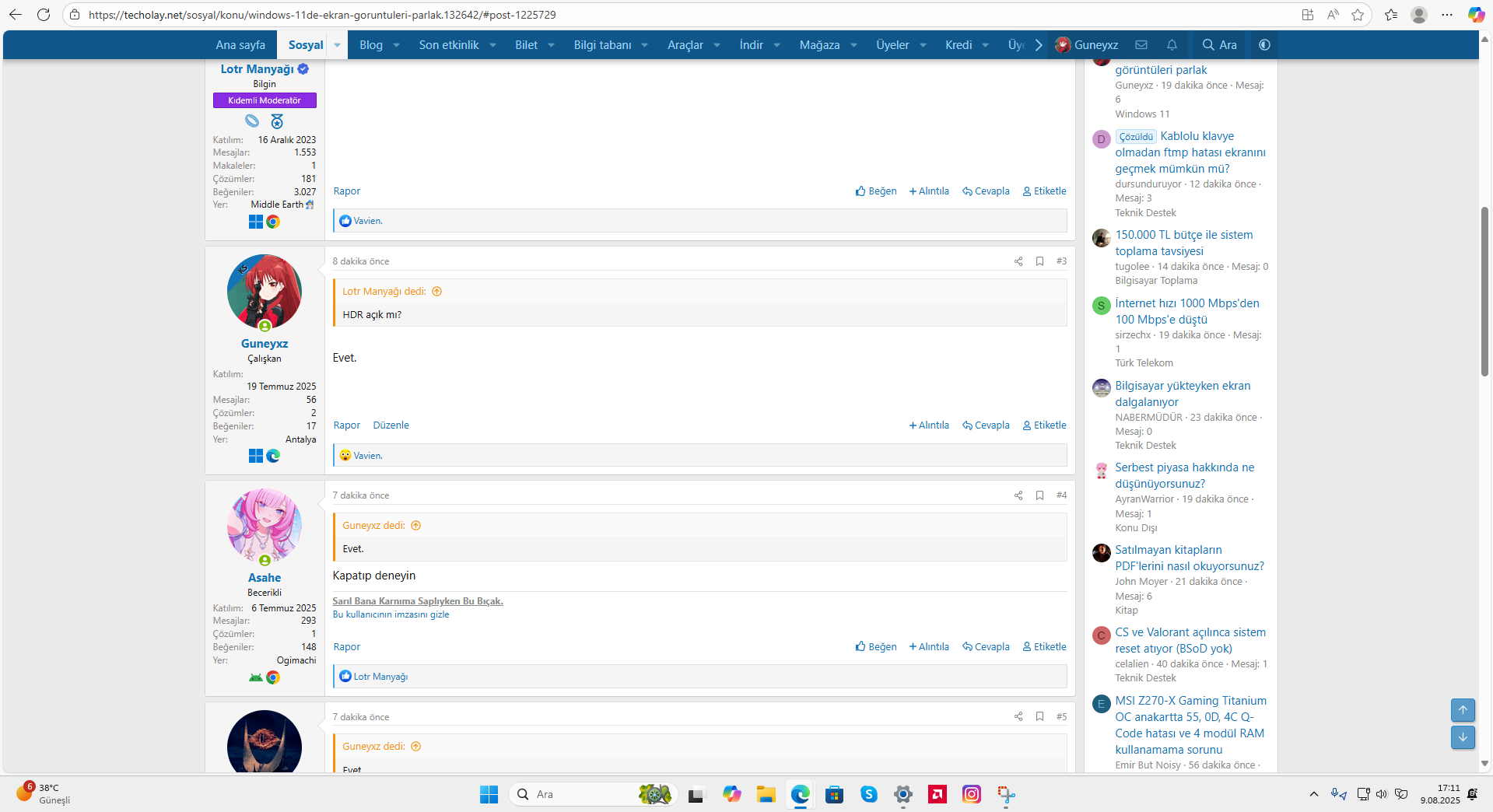The height and width of the screenshot is (812, 1493).
Task: Open Windows Start menu
Action: click(x=489, y=794)
